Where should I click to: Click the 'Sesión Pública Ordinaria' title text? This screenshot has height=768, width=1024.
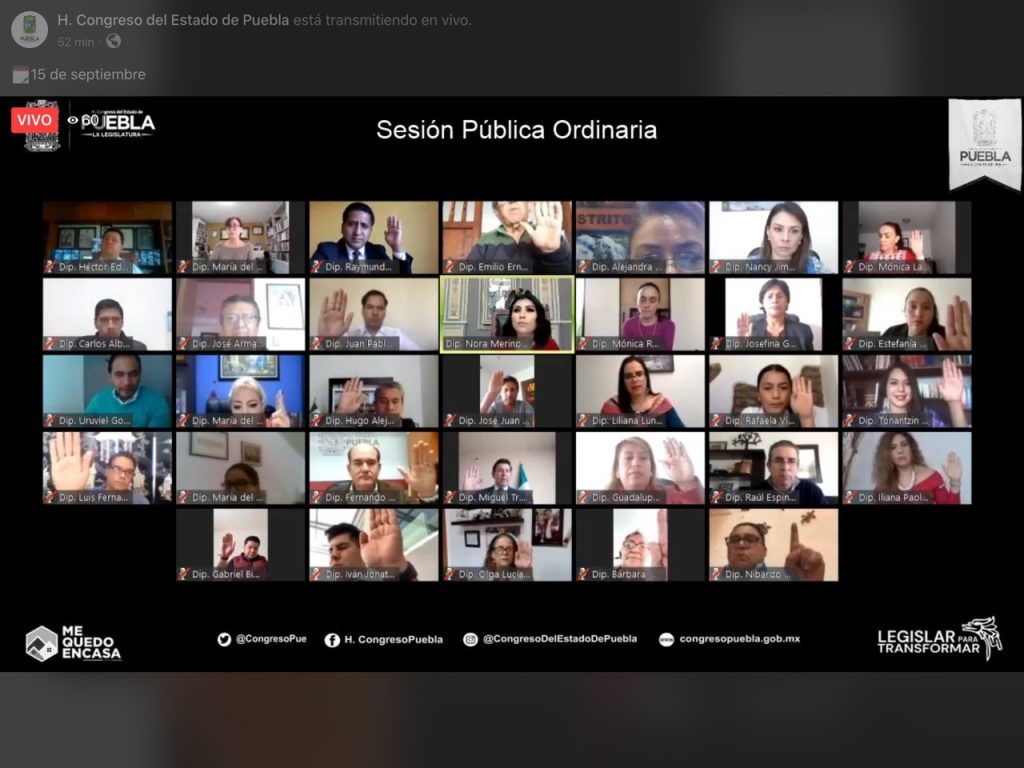point(516,130)
